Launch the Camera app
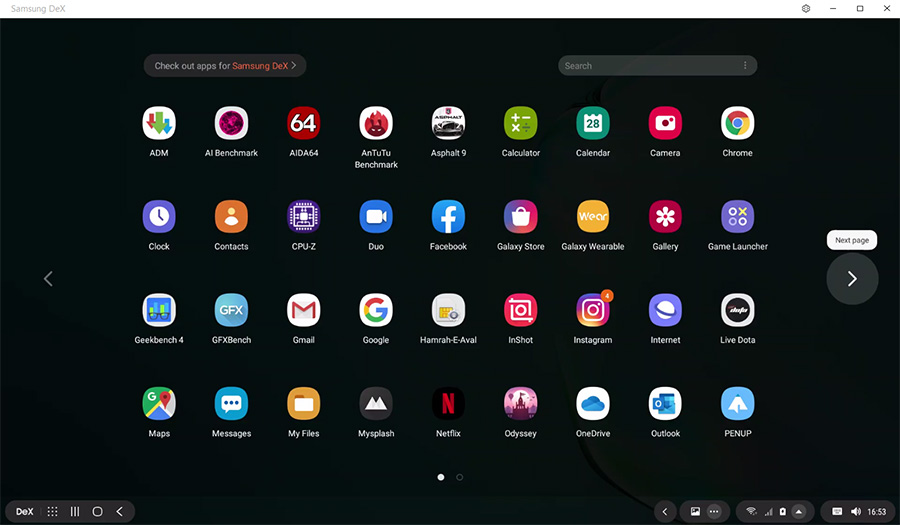The width and height of the screenshot is (900, 525). pos(665,123)
